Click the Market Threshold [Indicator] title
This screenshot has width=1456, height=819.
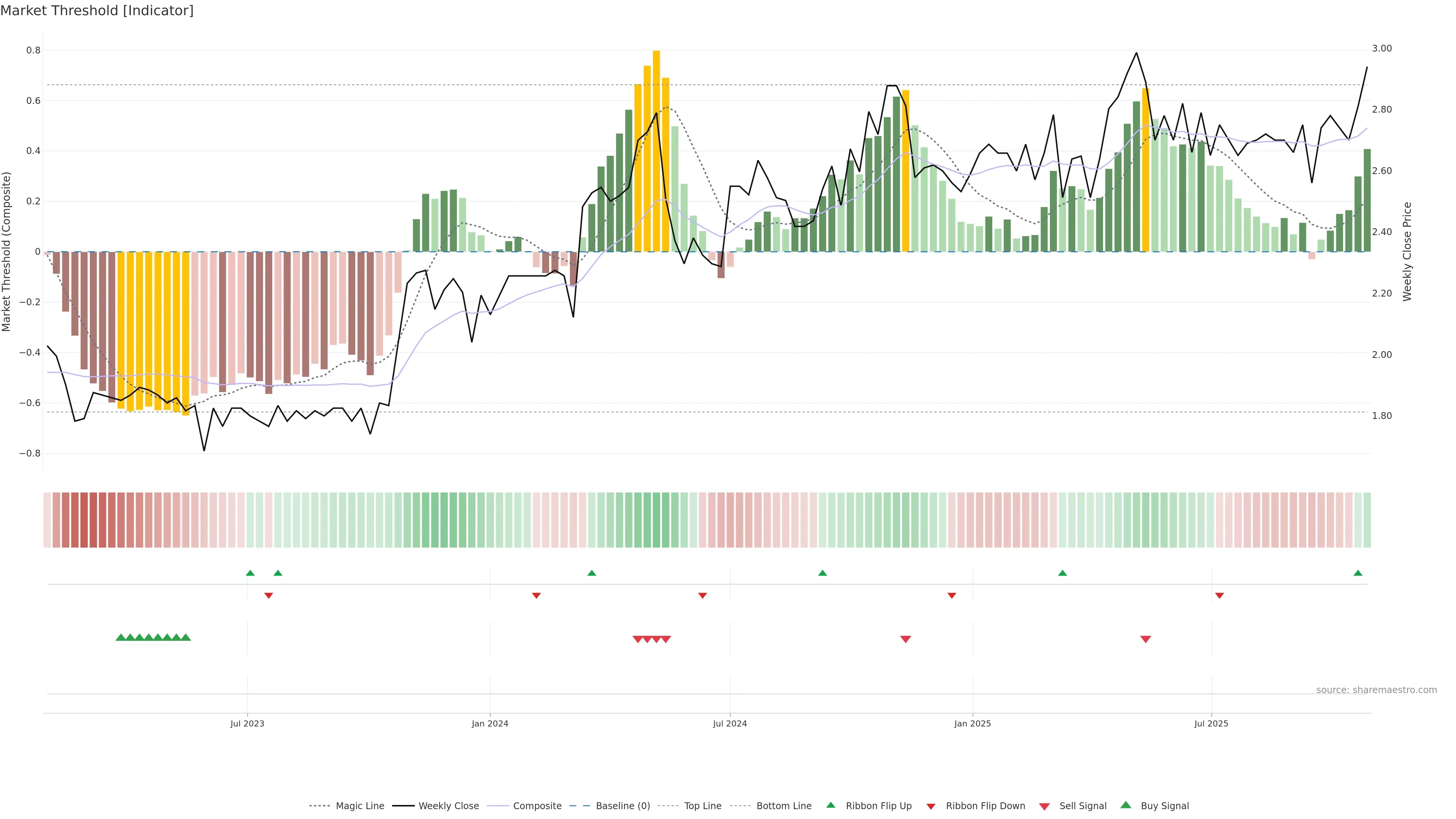tap(97, 11)
